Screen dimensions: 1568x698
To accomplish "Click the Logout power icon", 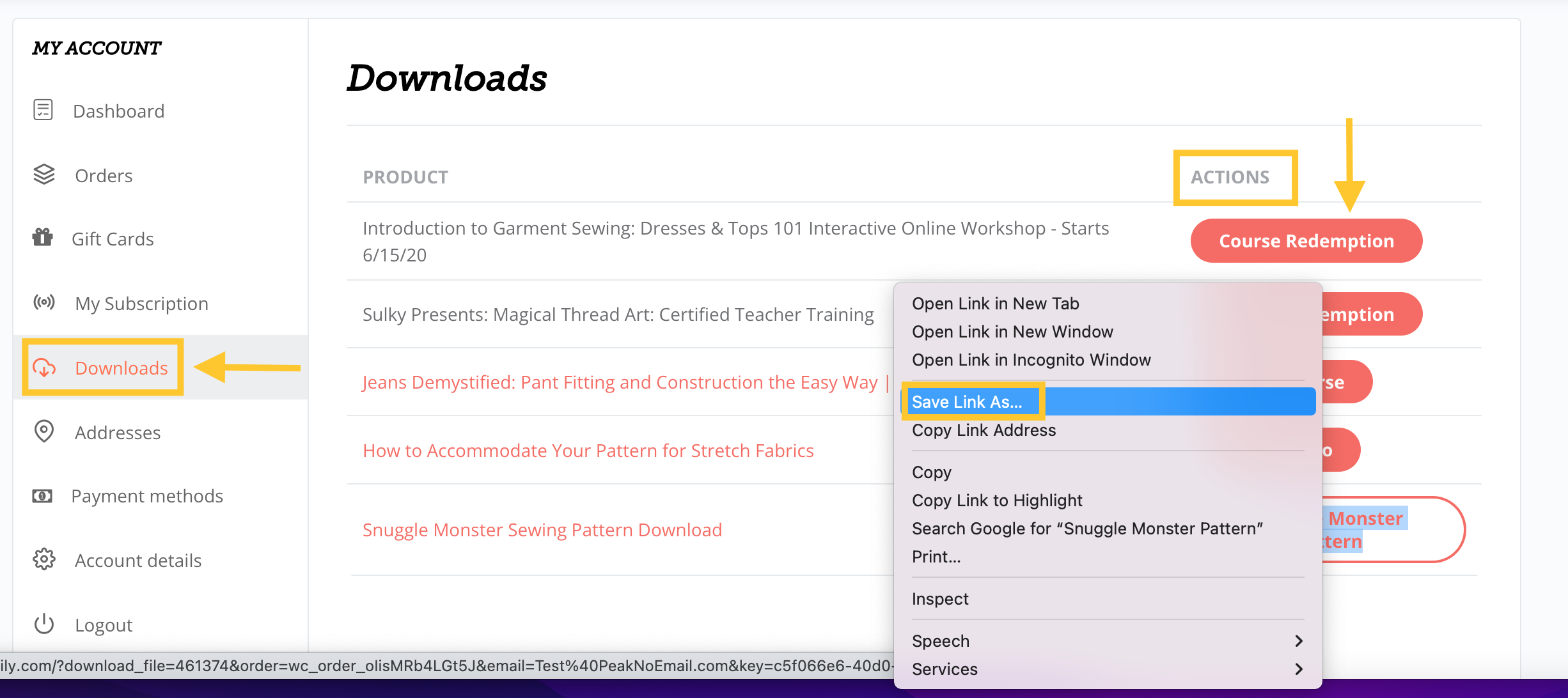I will point(44,624).
